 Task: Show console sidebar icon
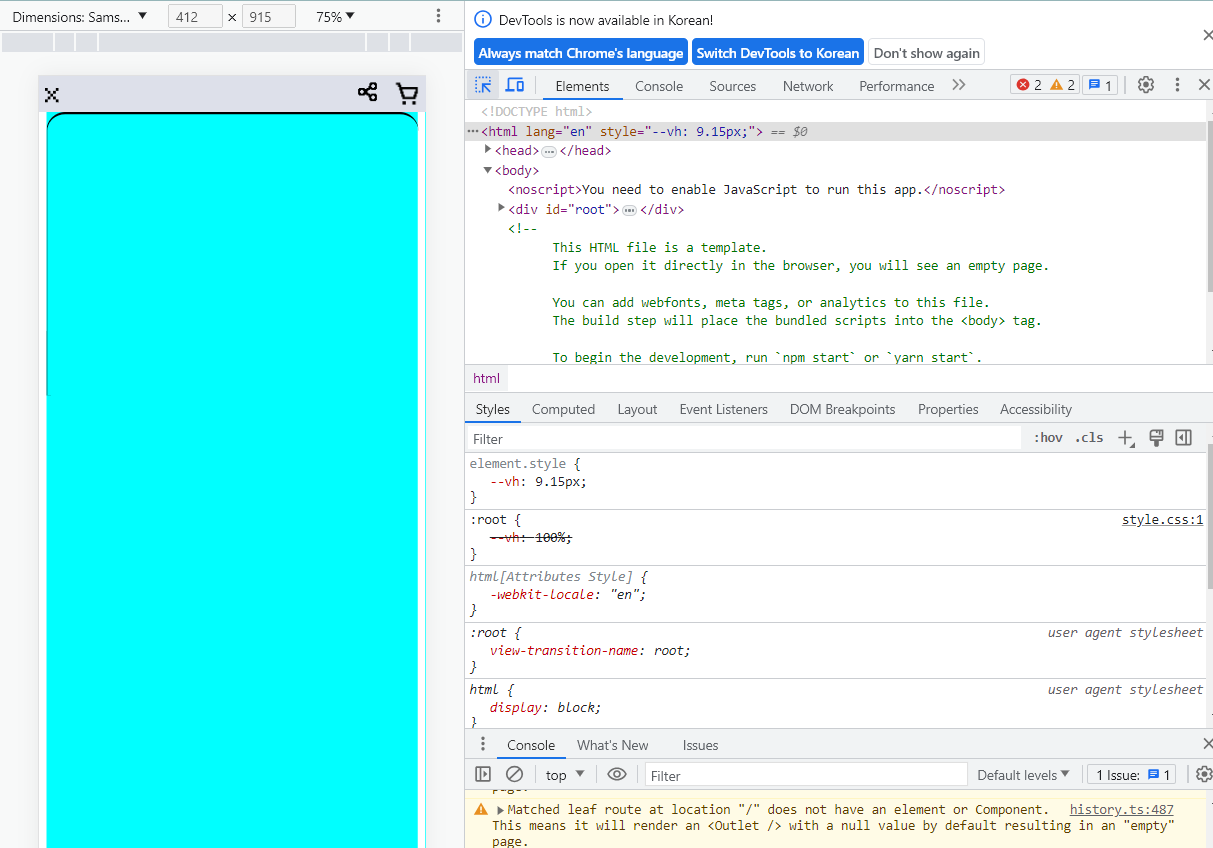click(483, 774)
